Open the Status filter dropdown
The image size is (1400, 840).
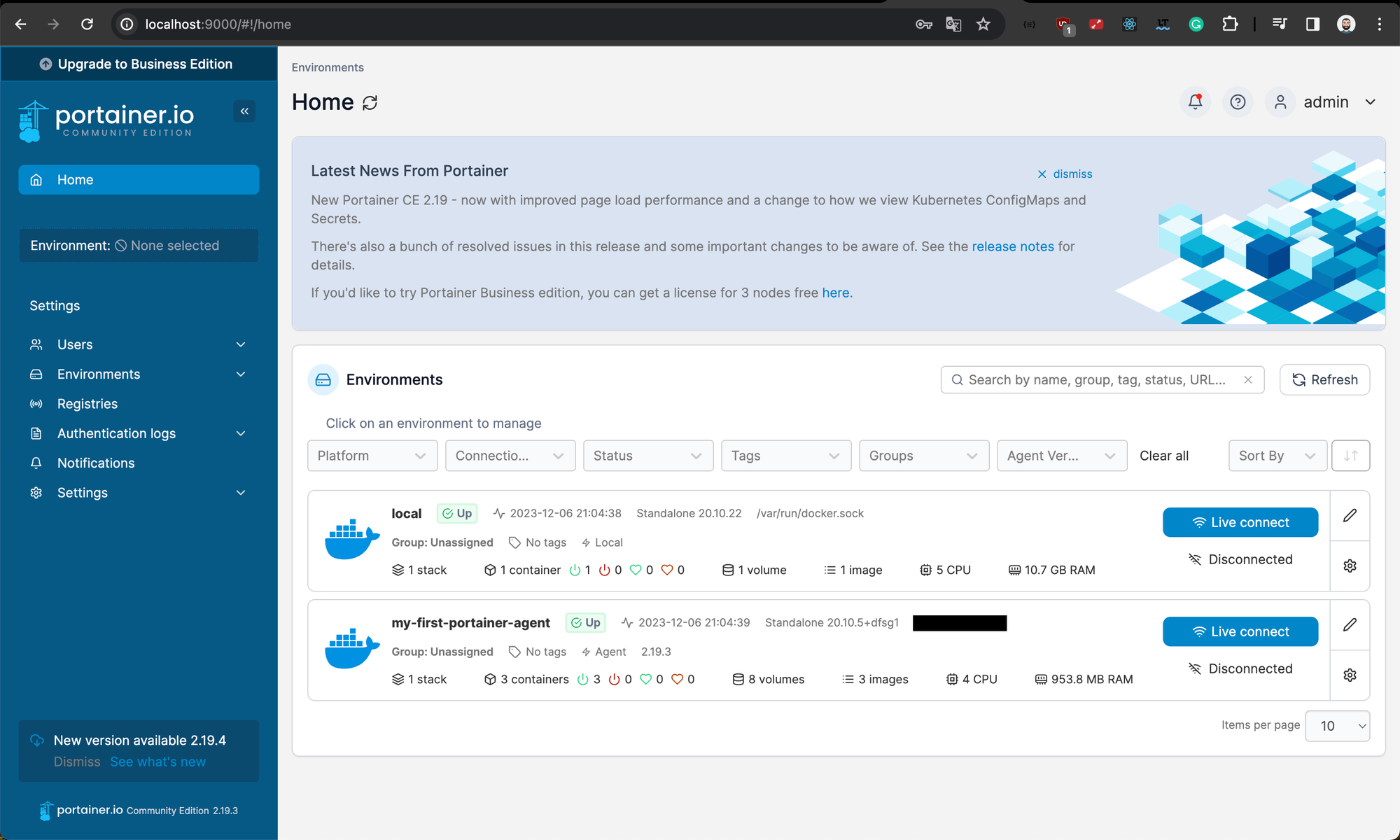point(647,456)
